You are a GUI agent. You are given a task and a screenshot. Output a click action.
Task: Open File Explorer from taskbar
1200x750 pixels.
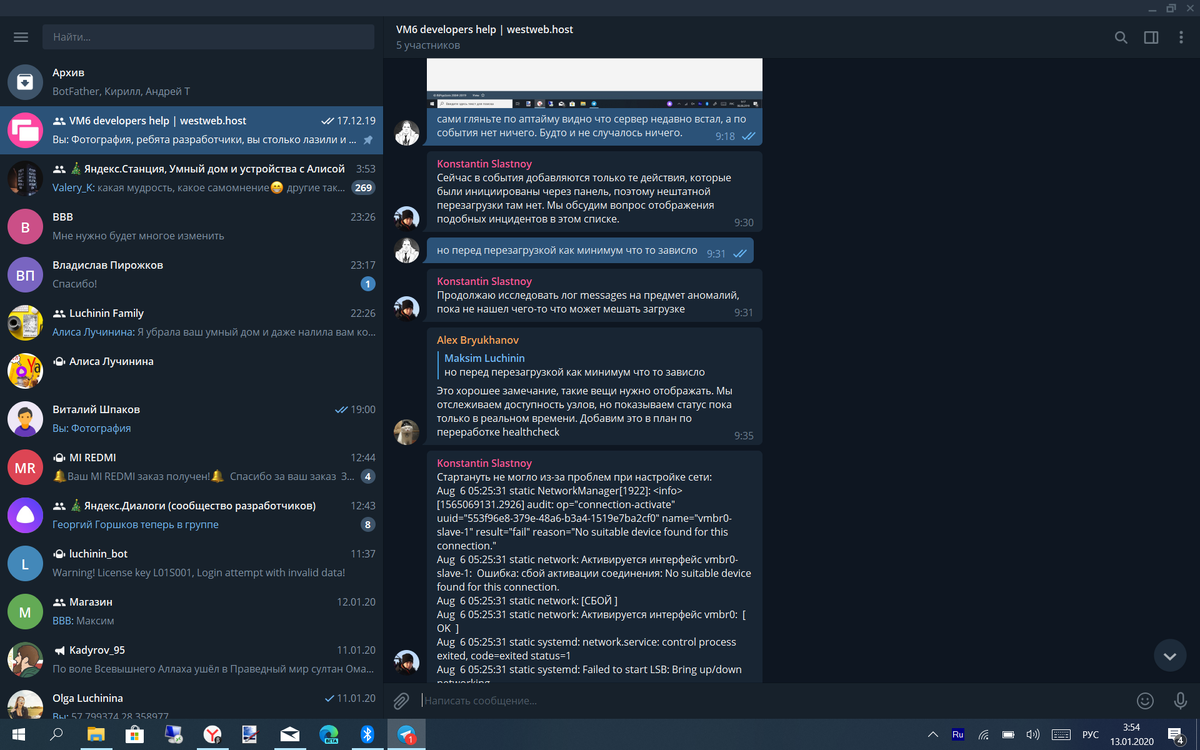point(96,735)
